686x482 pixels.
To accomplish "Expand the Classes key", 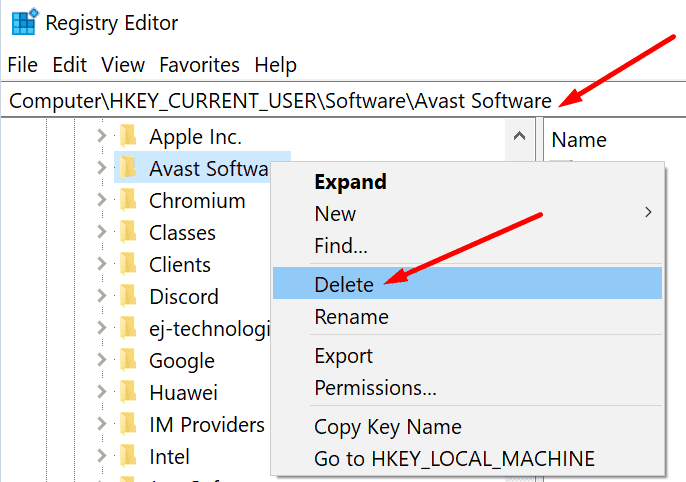I will [102, 232].
